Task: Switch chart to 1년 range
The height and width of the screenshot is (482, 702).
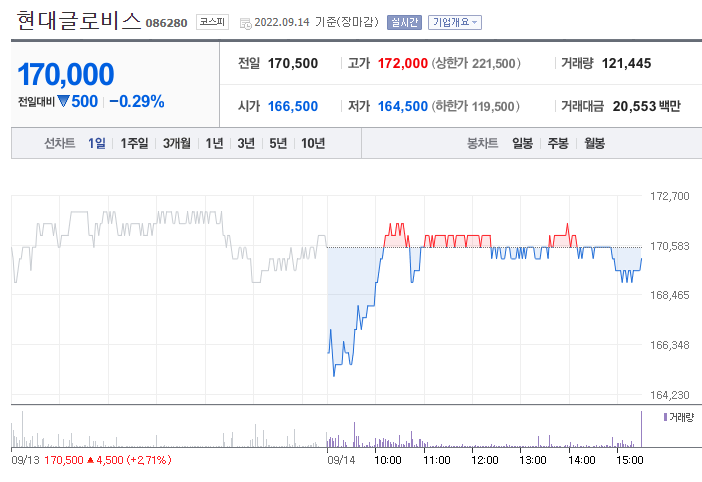Action: [214, 143]
